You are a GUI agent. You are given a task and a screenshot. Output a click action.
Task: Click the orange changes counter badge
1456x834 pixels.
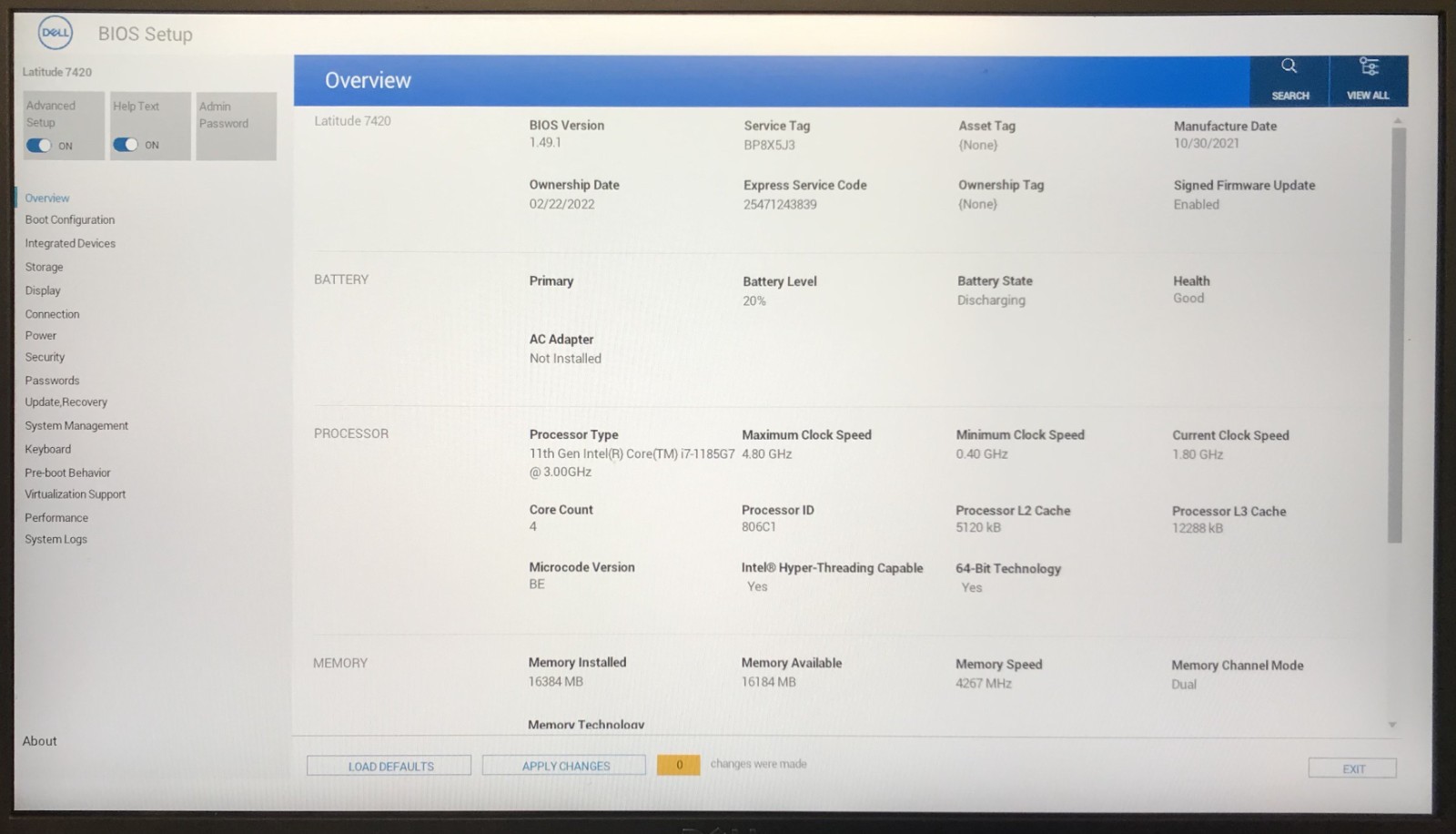[679, 765]
